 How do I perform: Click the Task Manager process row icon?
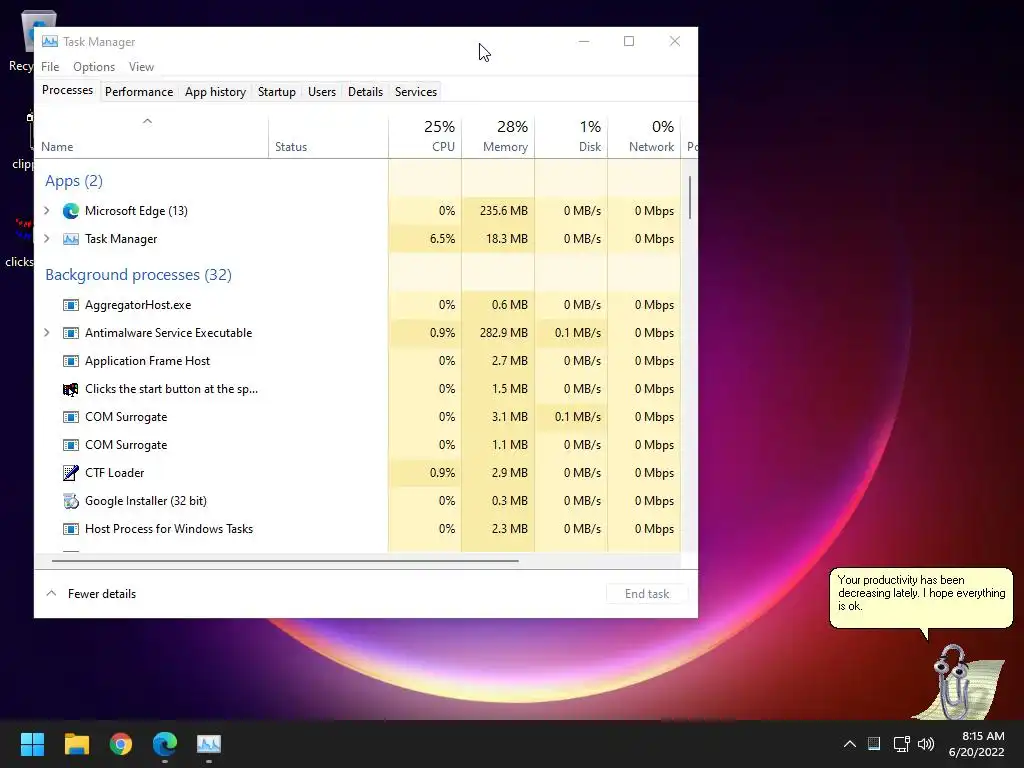pyautogui.click(x=71, y=239)
